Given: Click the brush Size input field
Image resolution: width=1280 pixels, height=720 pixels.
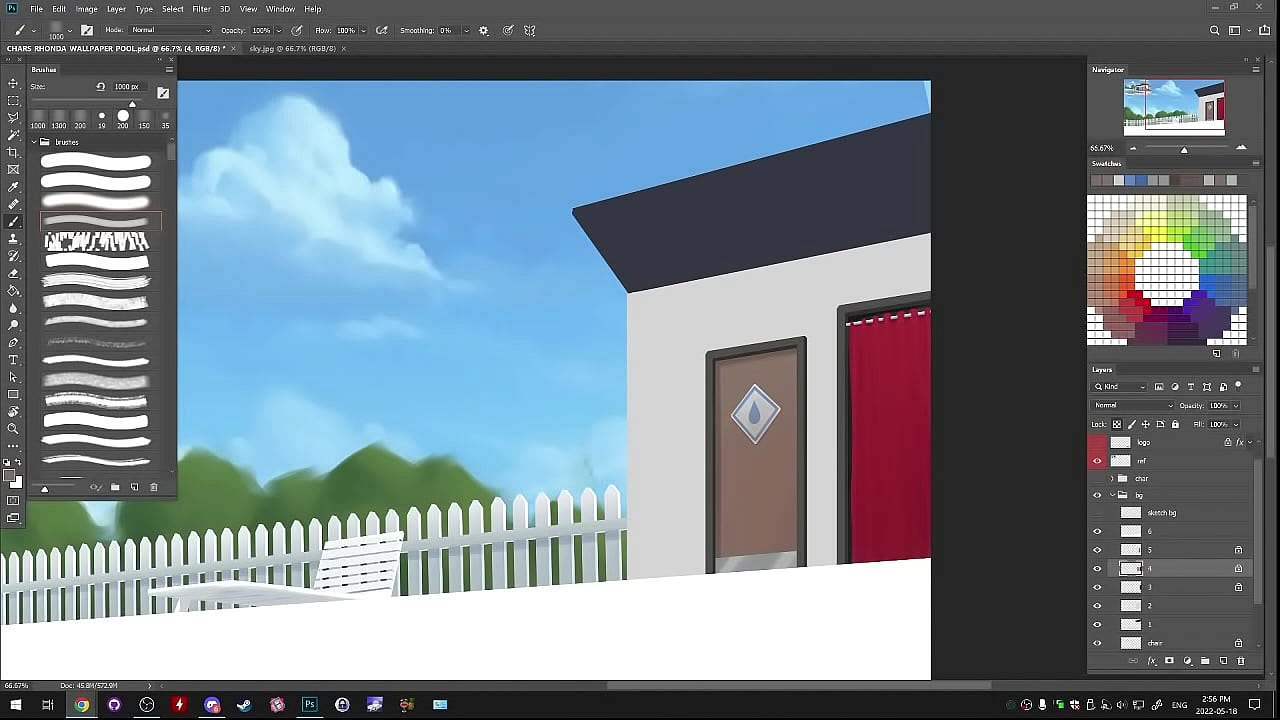Looking at the screenshot, I should coord(127,87).
